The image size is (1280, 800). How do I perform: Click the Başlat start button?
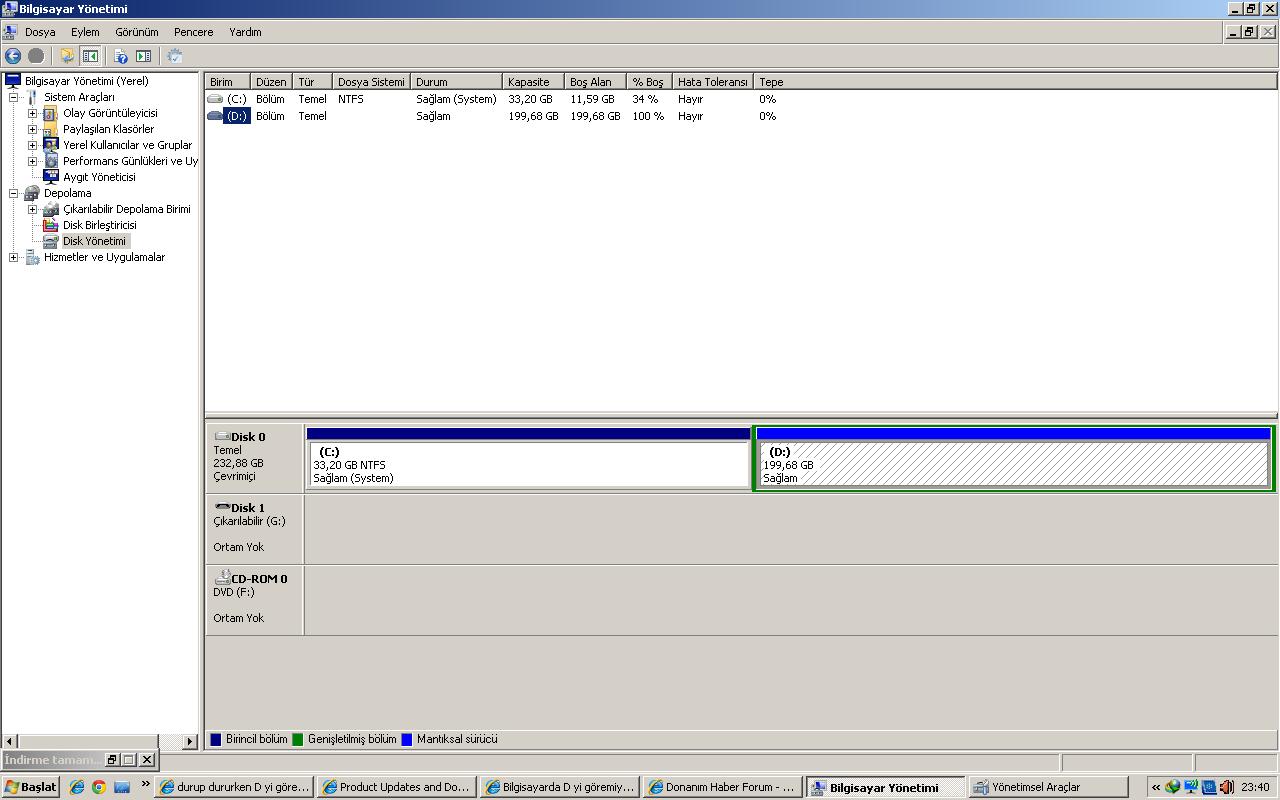point(31,787)
